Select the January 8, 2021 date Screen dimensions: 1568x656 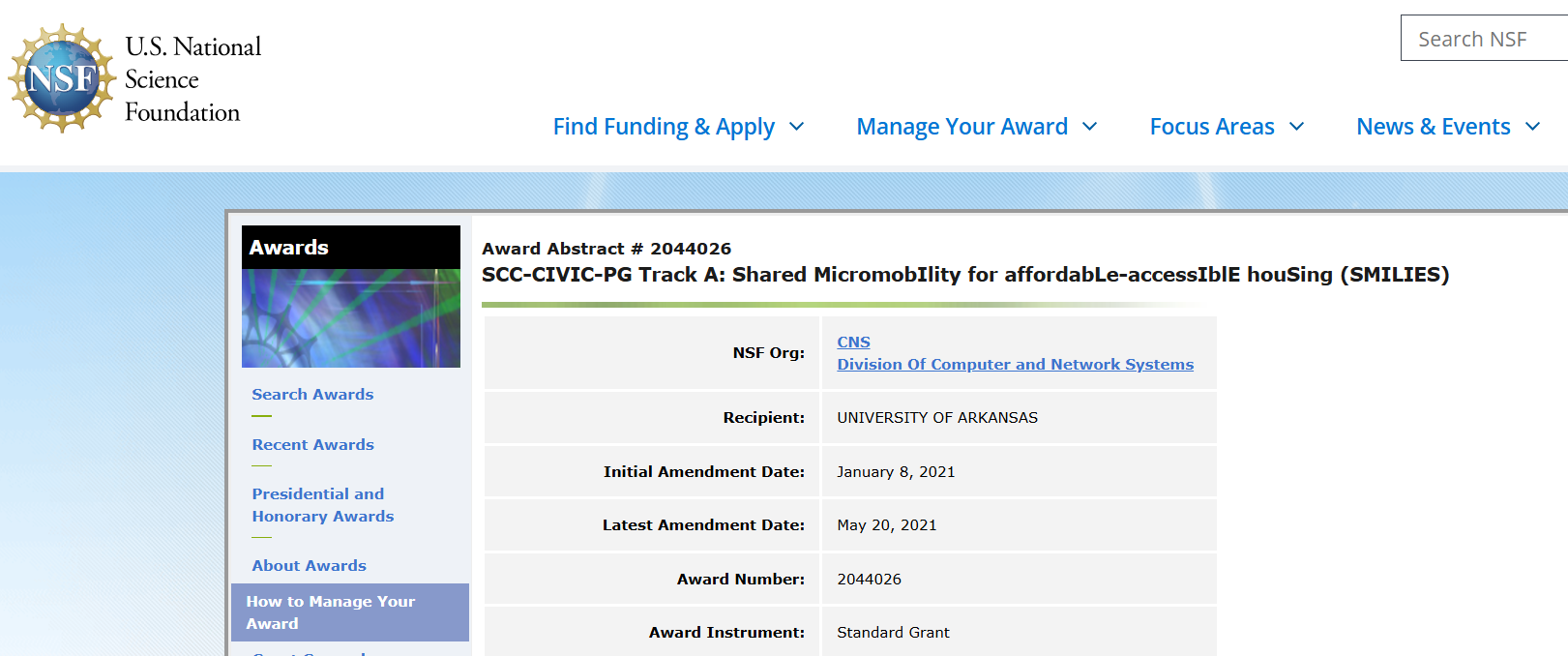[896, 471]
